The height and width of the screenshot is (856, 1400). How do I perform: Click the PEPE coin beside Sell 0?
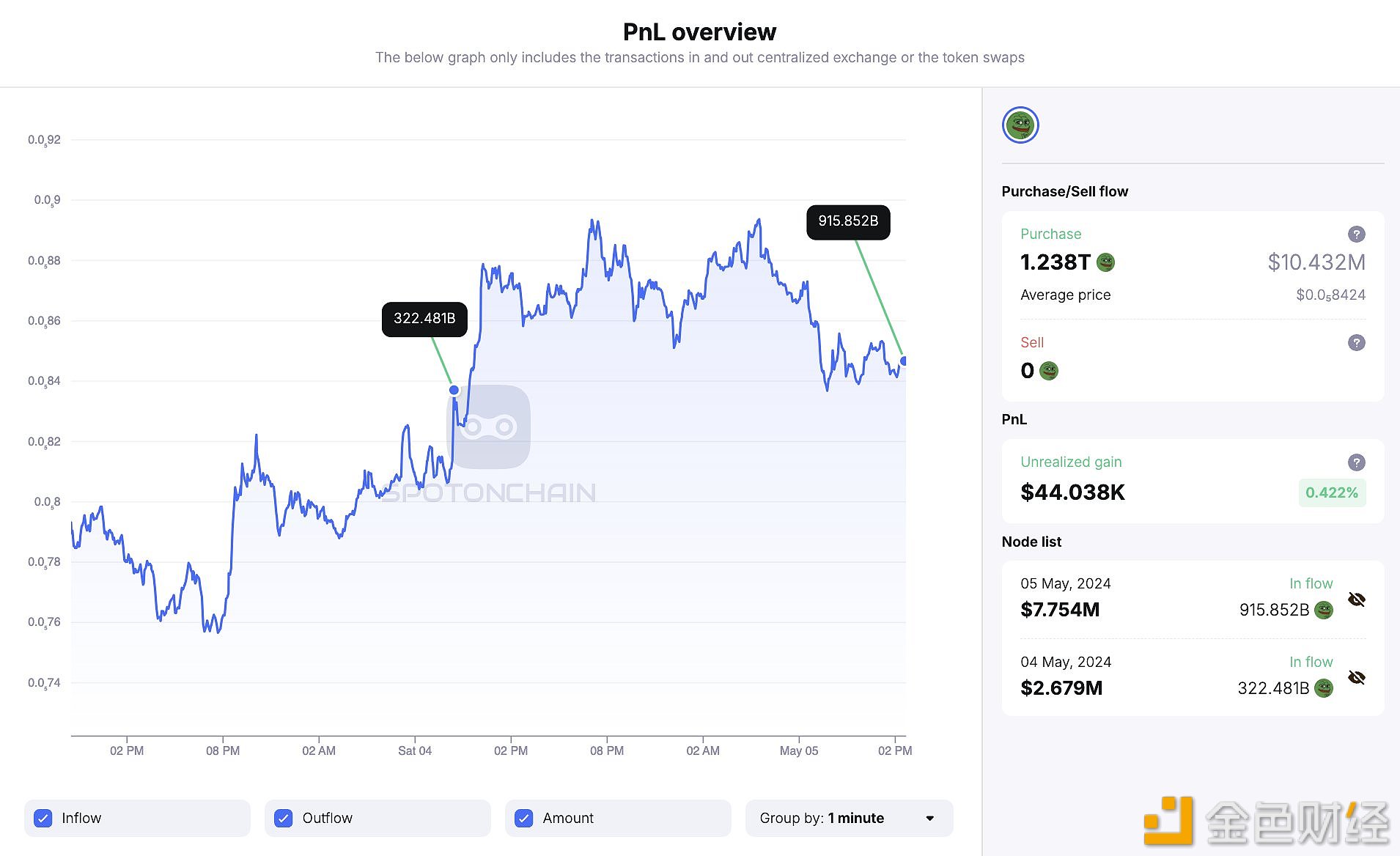coord(1049,371)
